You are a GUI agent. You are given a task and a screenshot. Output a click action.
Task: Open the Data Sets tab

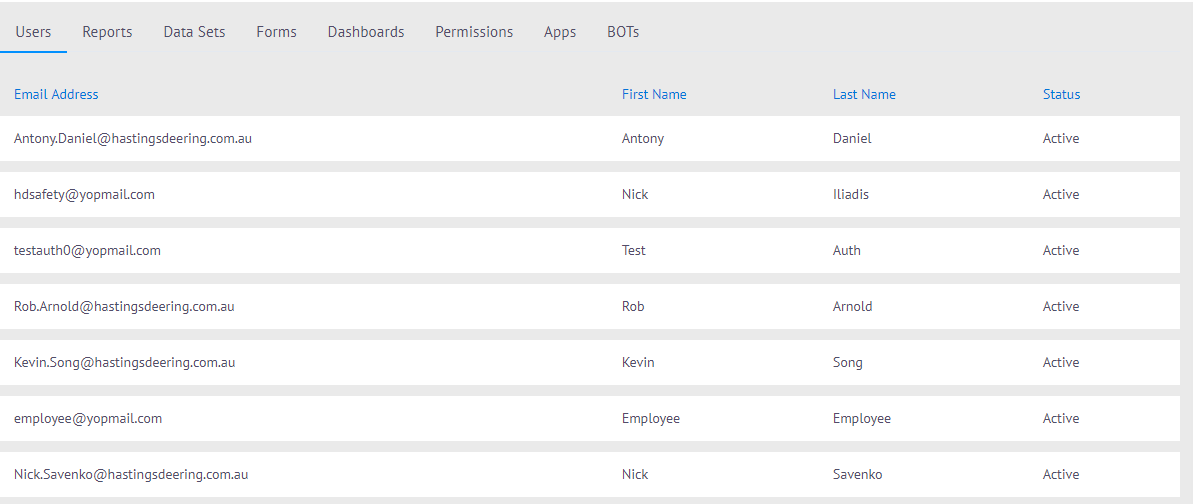click(194, 32)
